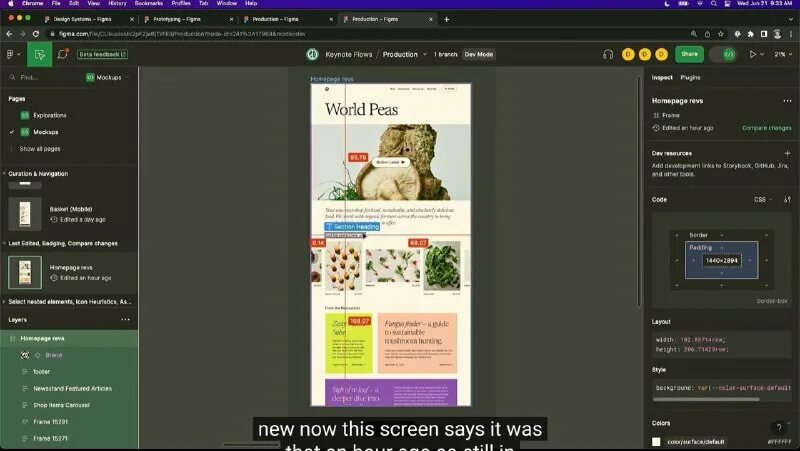800x451 pixels.
Task: Collapse Last Edited, Badging, Compare changes section
Action: (x=4, y=243)
